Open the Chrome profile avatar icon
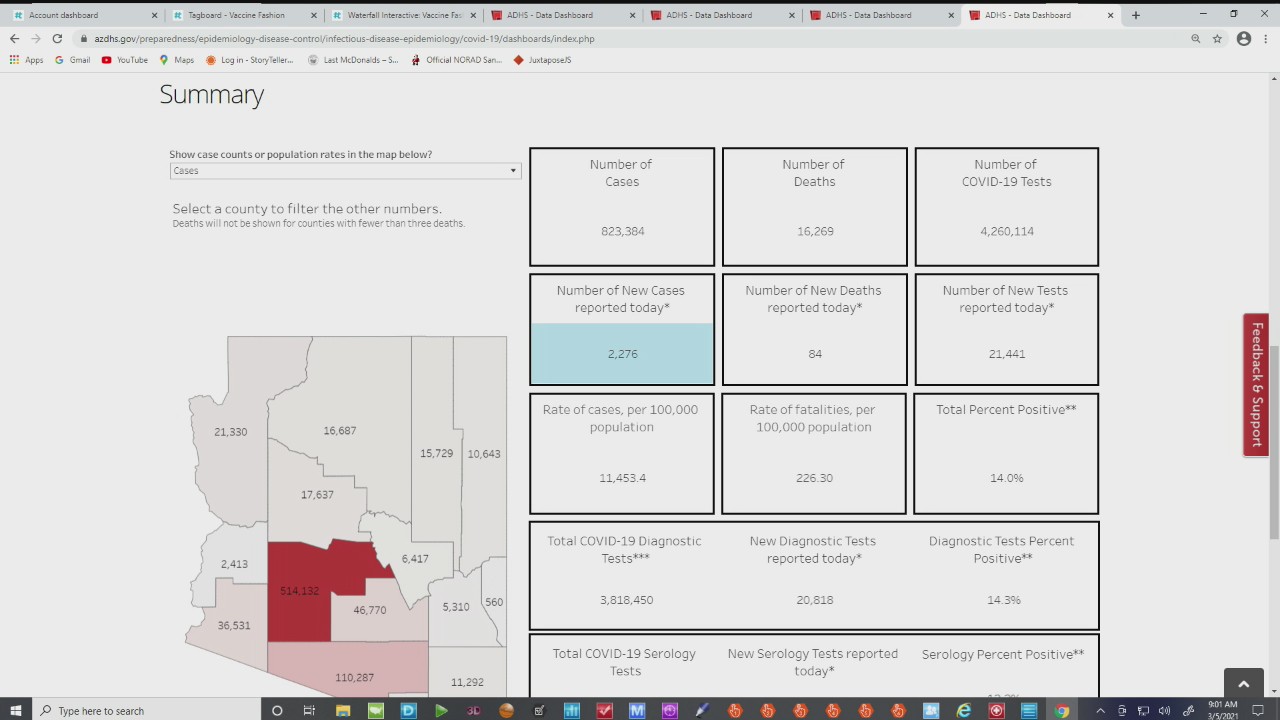The image size is (1280, 720). pyautogui.click(x=1244, y=38)
